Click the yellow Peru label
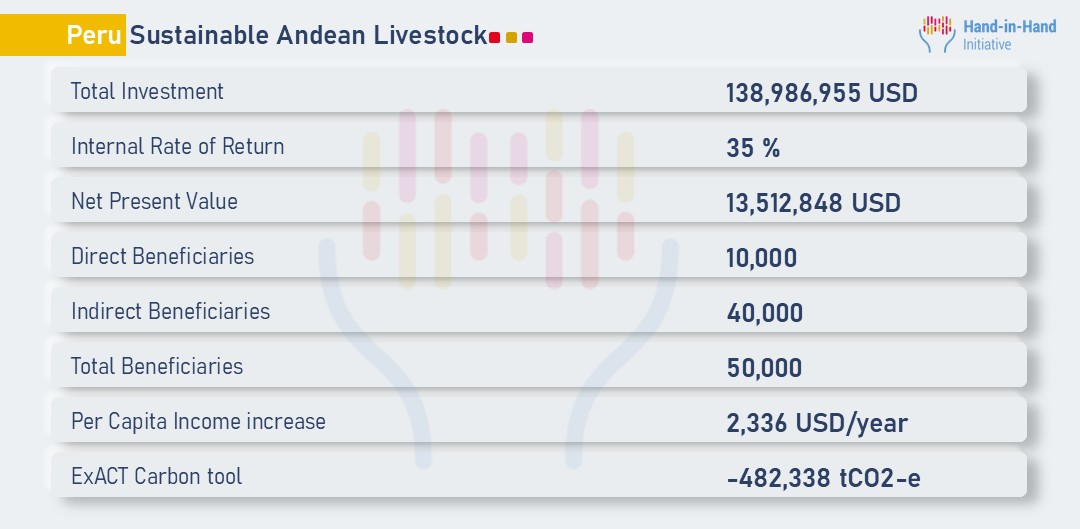The image size is (1080, 529). (x=95, y=35)
